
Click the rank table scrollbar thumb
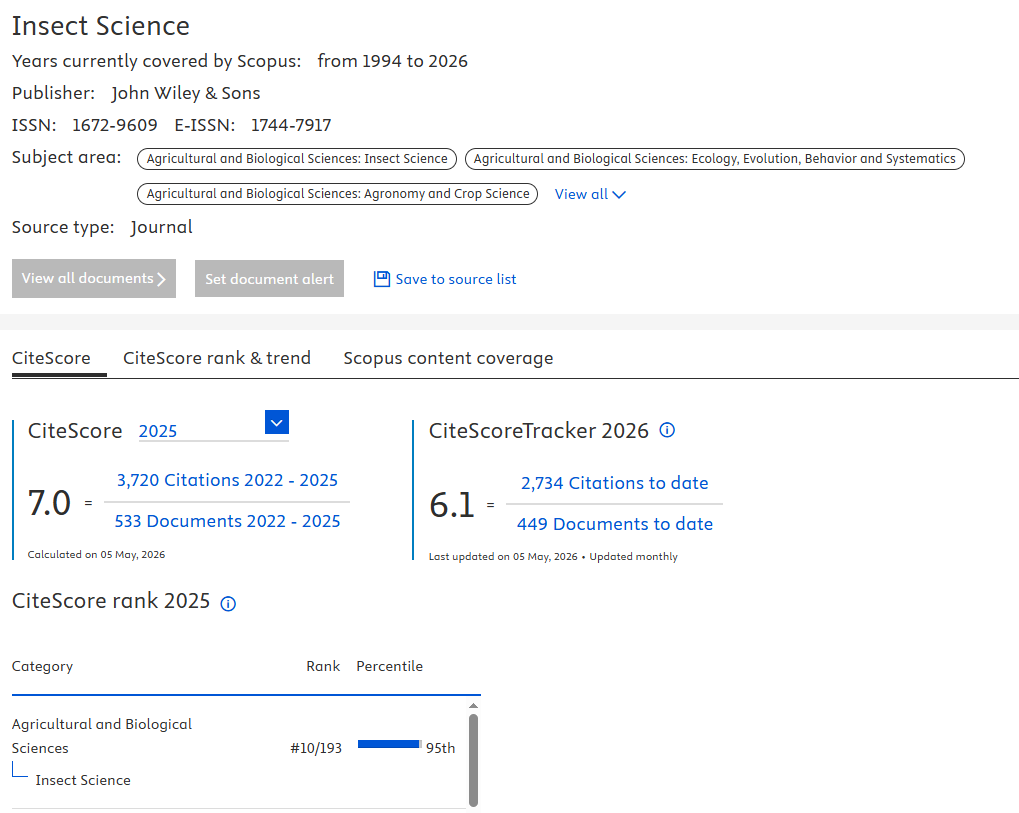point(473,760)
